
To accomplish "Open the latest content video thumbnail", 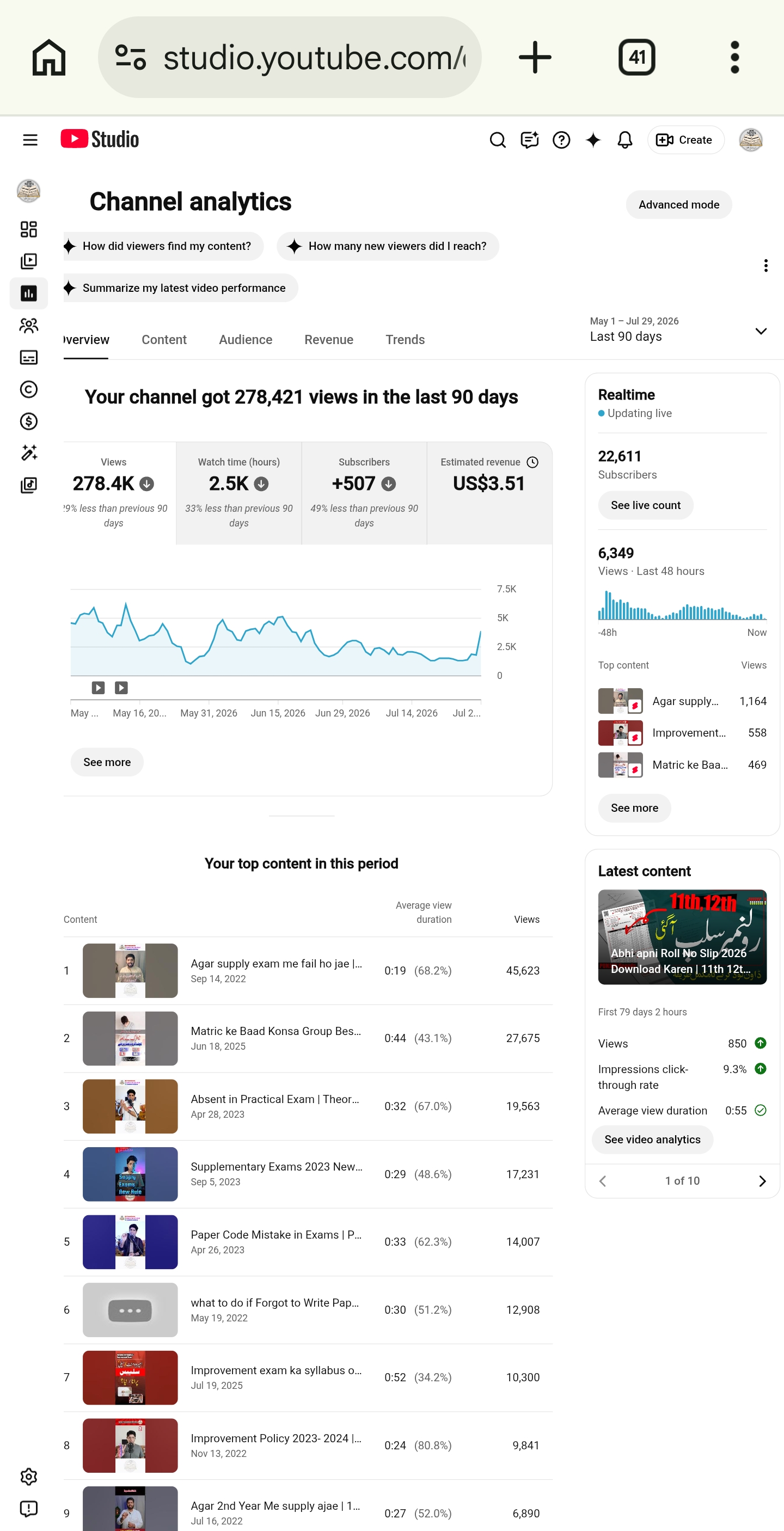I will click(682, 936).
